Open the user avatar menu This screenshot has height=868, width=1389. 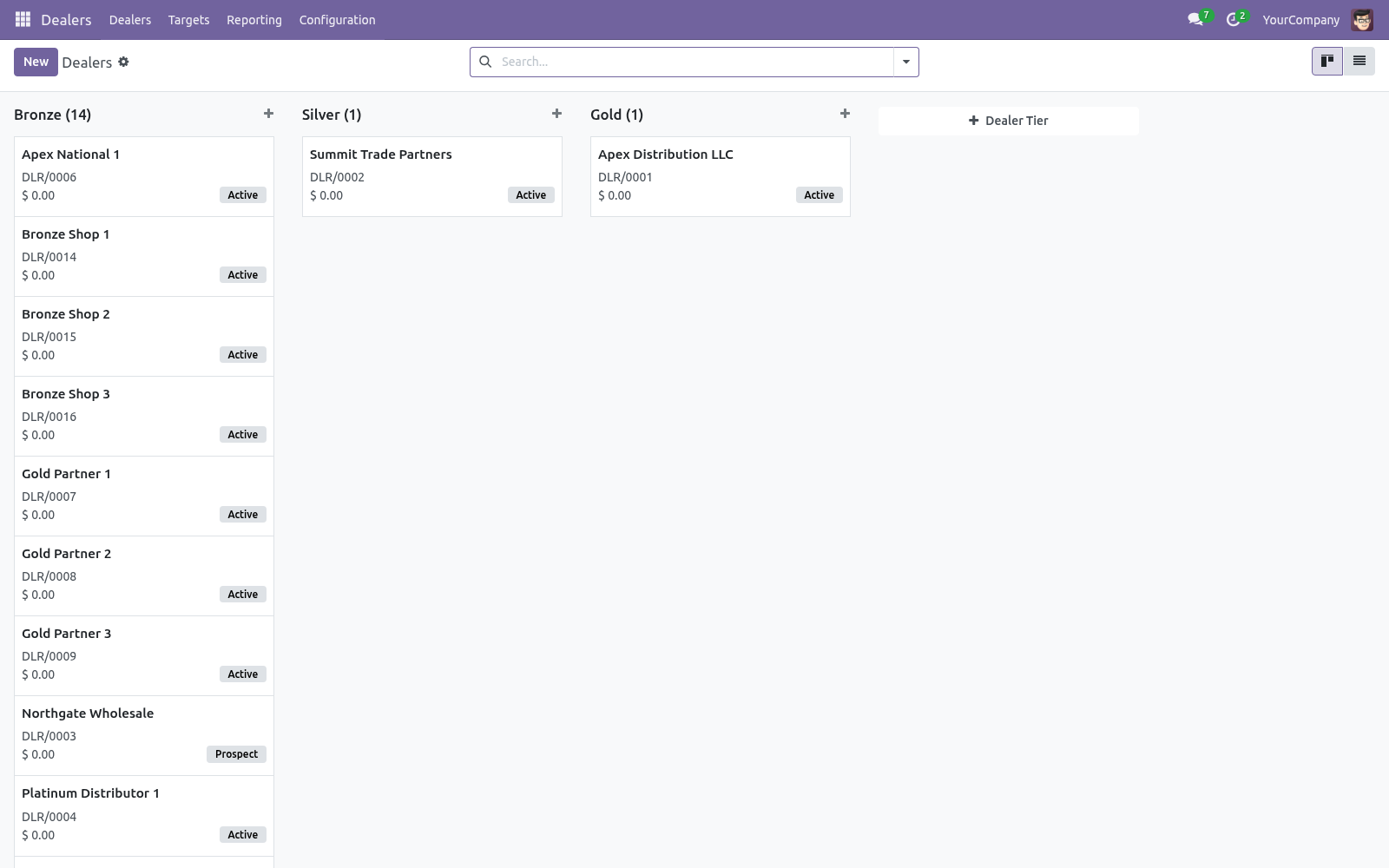click(1362, 19)
